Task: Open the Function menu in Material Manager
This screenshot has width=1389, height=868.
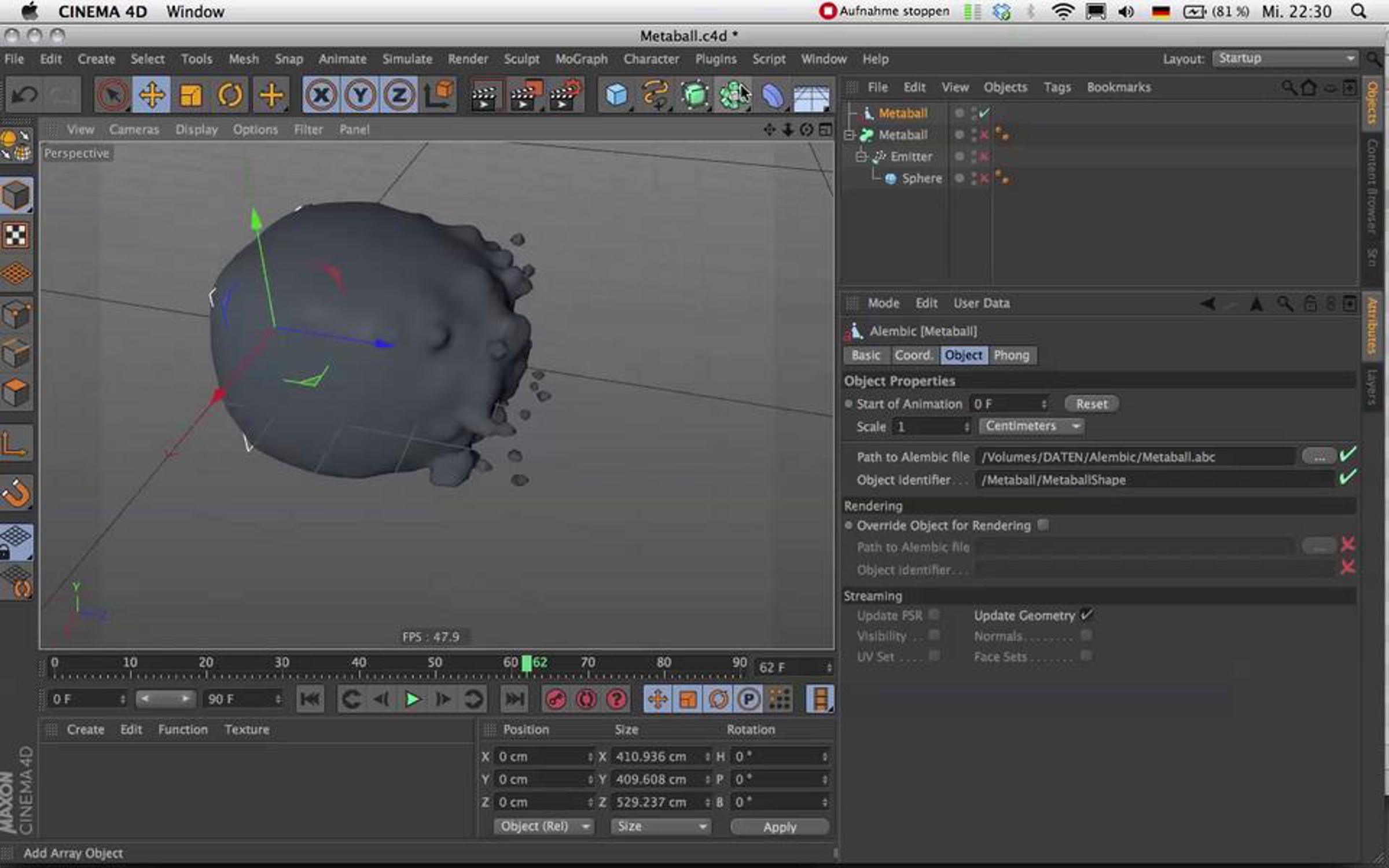Action: click(183, 729)
